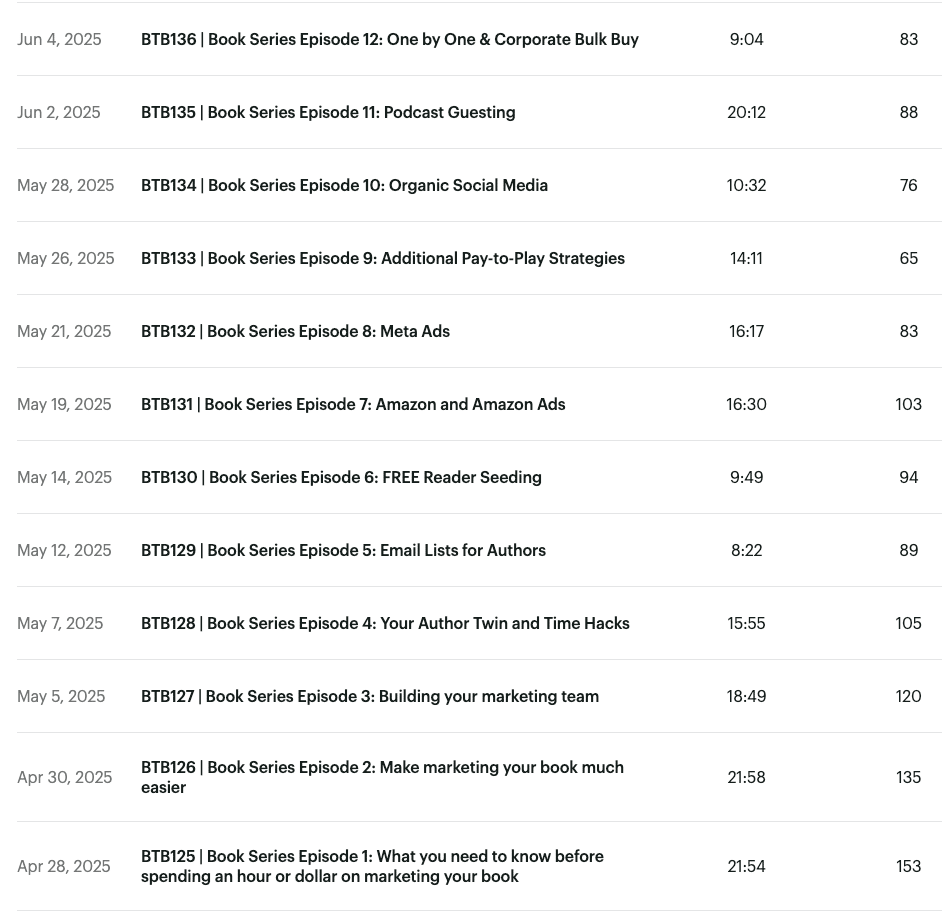Screen dimensions: 942x911
Task: Select the 120 download count for BTB127
Action: [908, 697]
